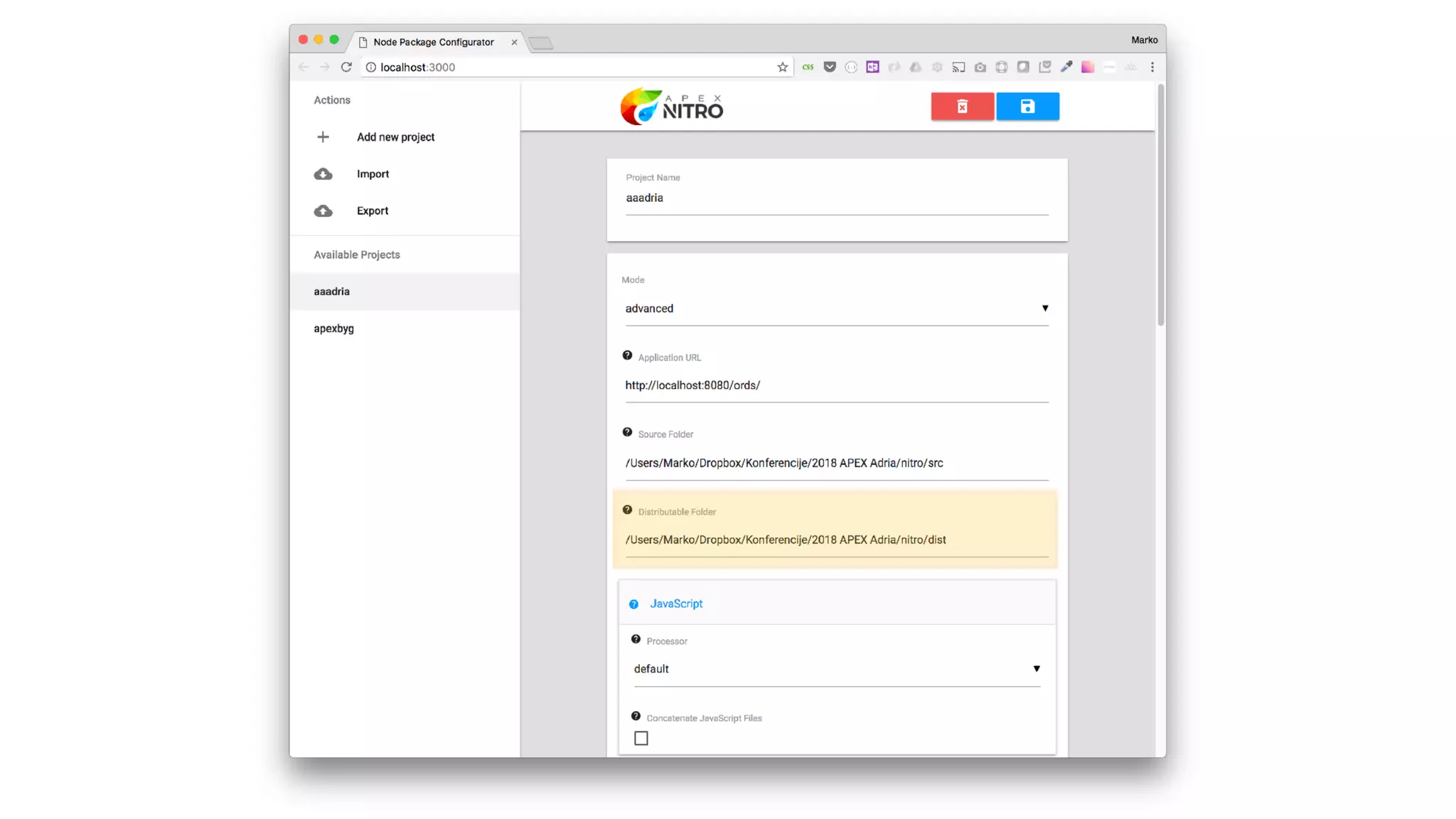Expand the Processor dropdown showing default
Image resolution: width=1456 pixels, height=819 pixels.
pos(836,669)
